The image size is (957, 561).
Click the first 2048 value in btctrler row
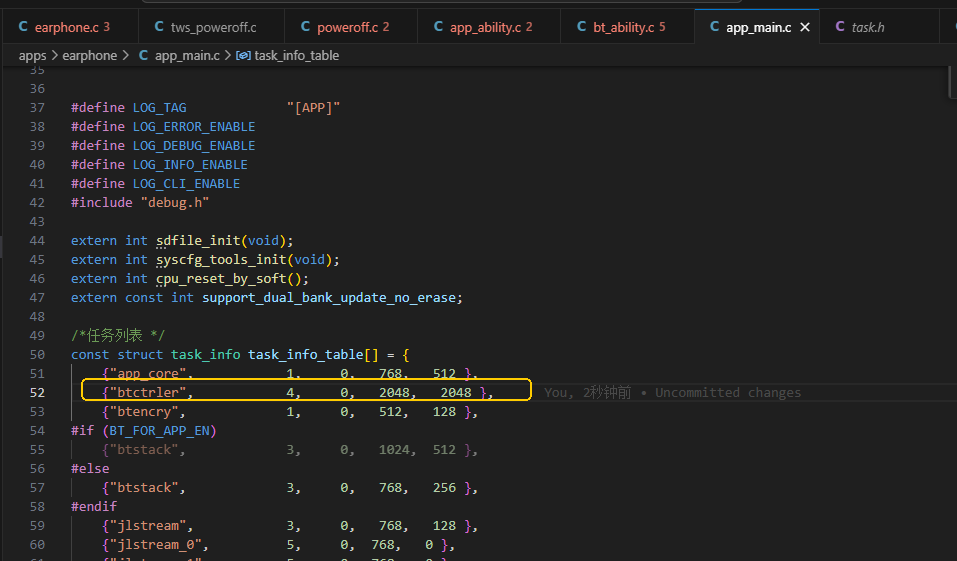(x=394, y=393)
